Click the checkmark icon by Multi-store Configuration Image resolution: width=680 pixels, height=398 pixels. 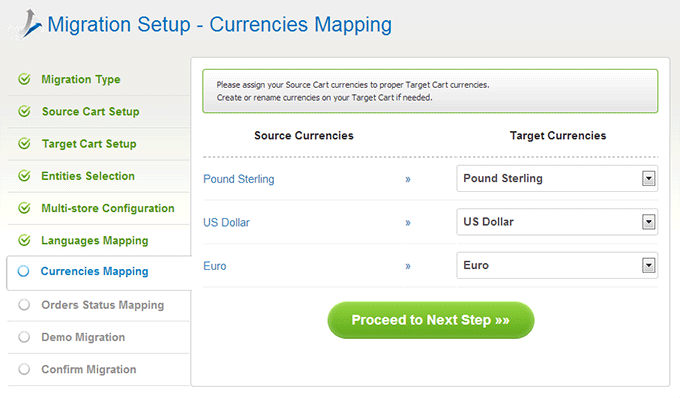tap(24, 208)
